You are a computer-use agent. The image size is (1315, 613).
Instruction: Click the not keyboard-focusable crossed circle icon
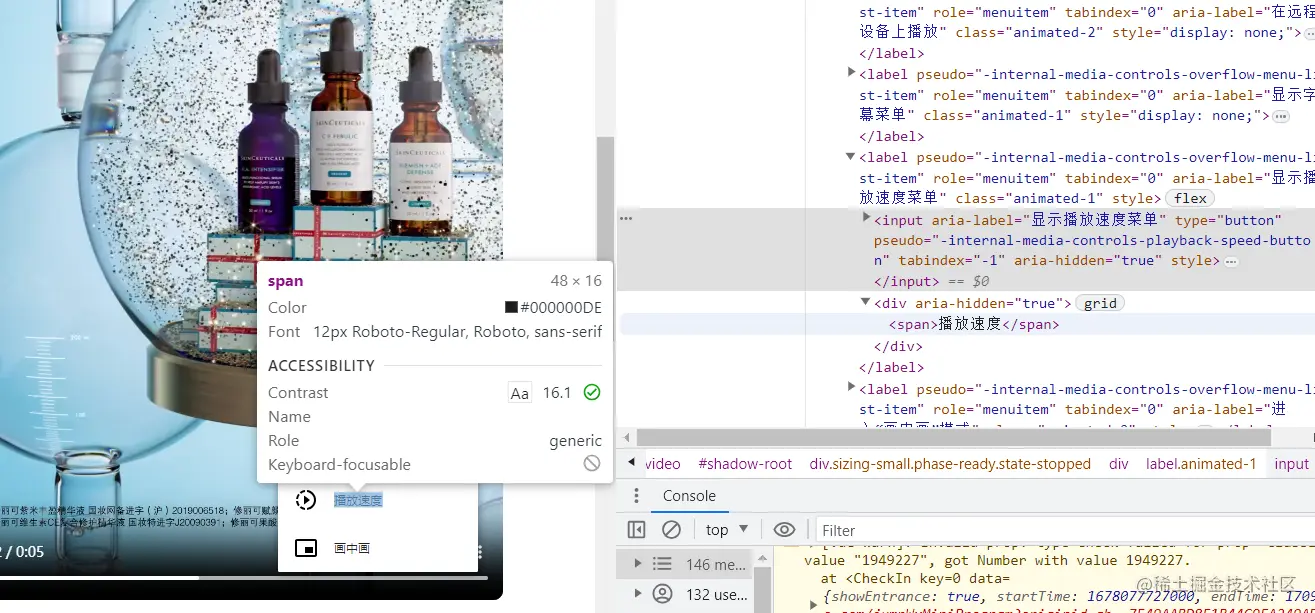pos(592,464)
